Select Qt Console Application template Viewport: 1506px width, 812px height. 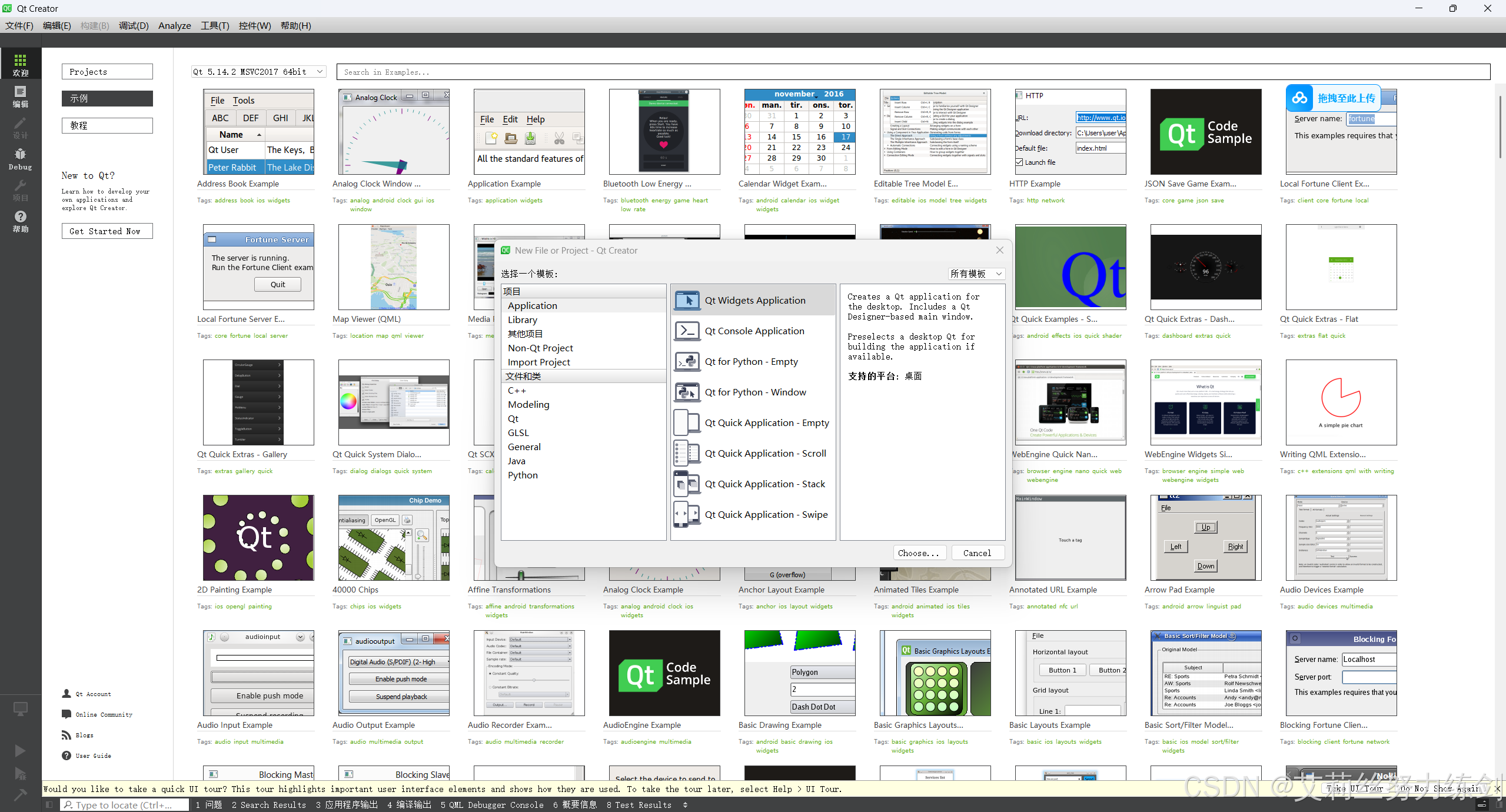click(x=754, y=331)
